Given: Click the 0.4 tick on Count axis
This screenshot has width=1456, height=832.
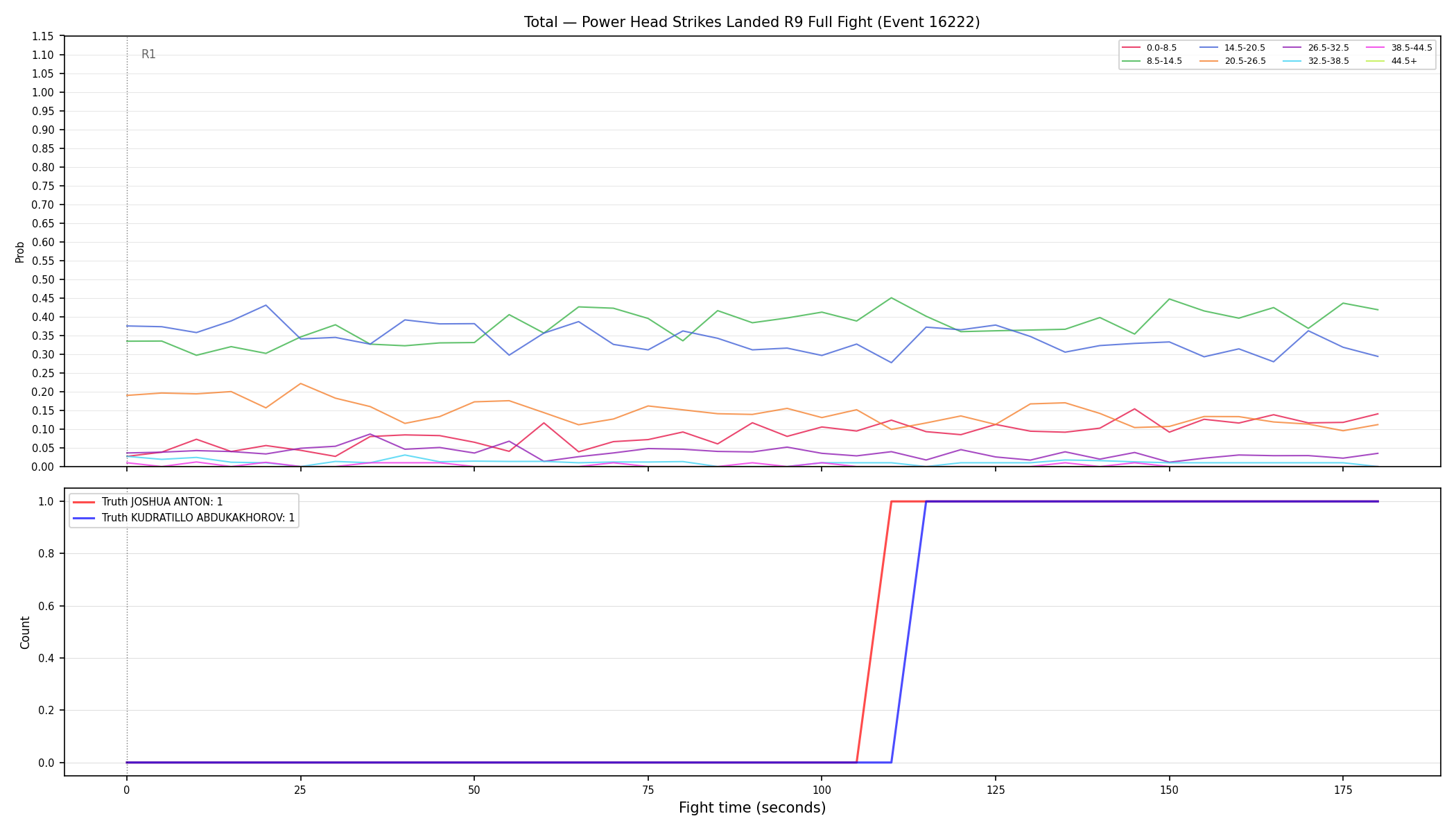Looking at the screenshot, I should click(x=46, y=659).
